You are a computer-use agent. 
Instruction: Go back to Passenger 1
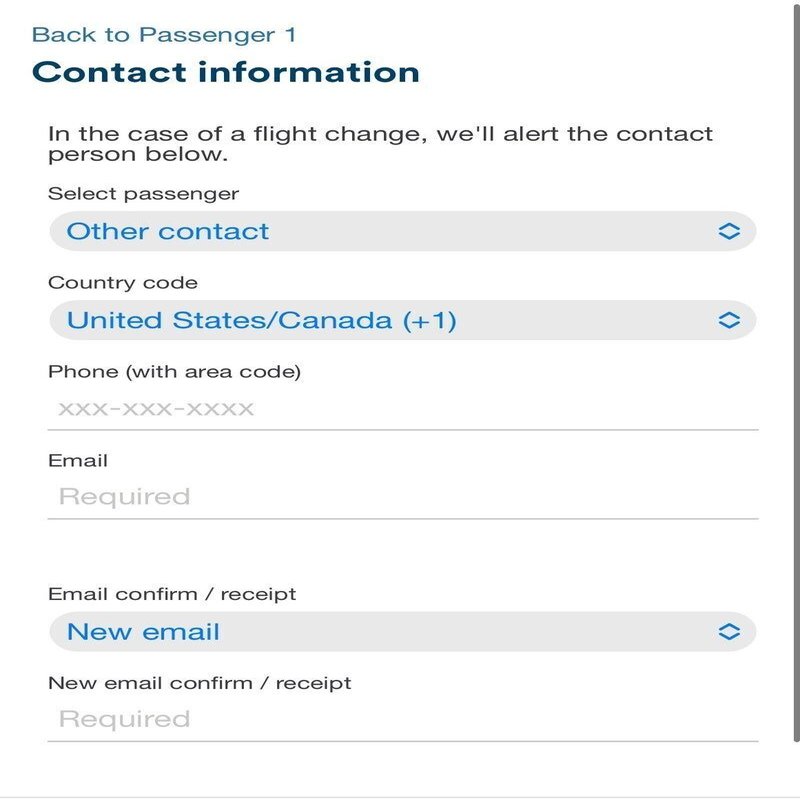pyautogui.click(x=164, y=35)
